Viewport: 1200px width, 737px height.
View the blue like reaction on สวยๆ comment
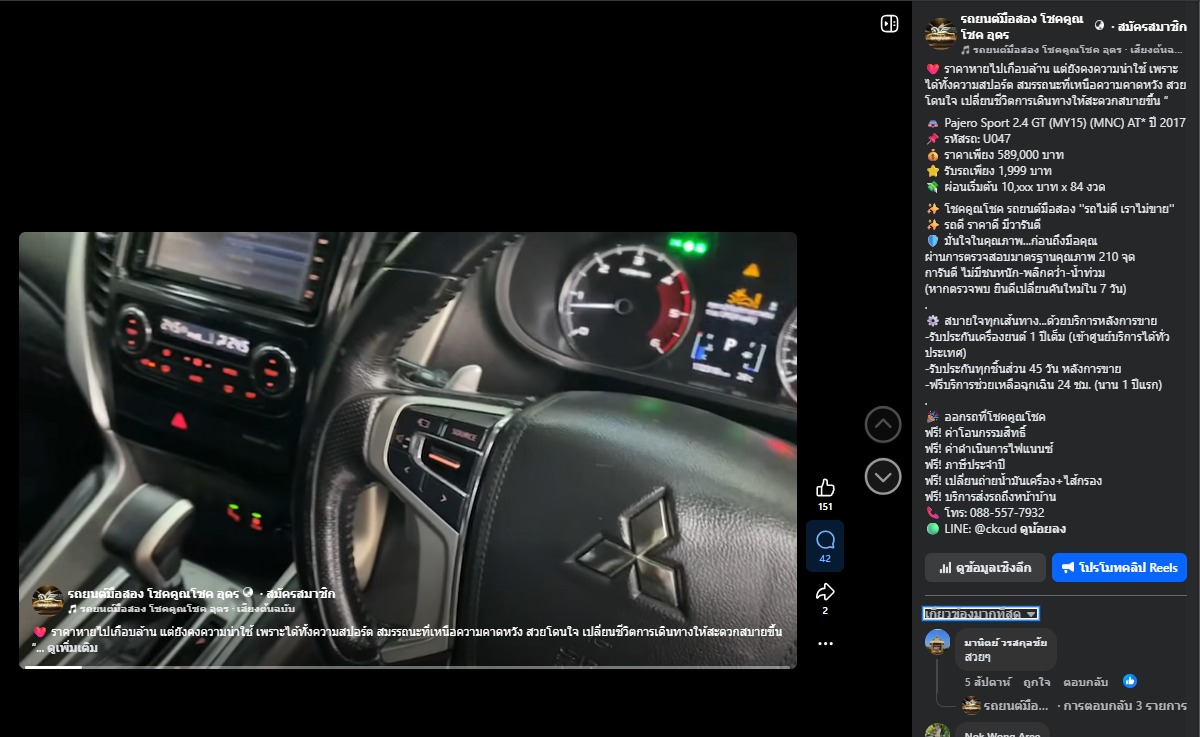click(1130, 681)
